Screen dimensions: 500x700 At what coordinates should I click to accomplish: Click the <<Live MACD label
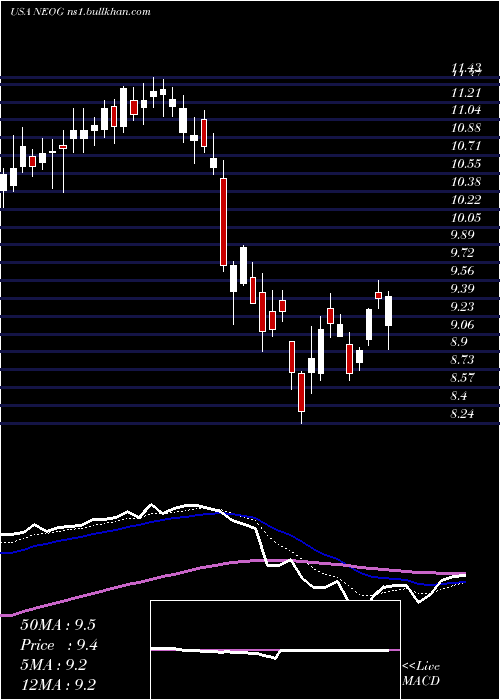(421, 673)
